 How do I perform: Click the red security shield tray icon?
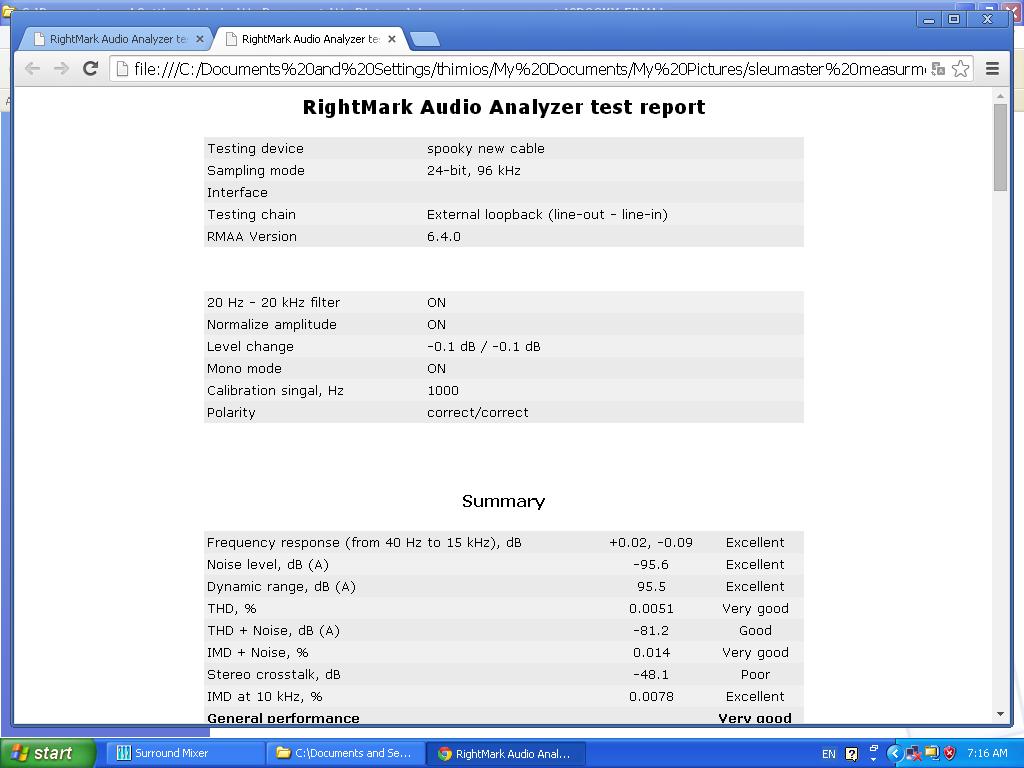tap(950, 754)
